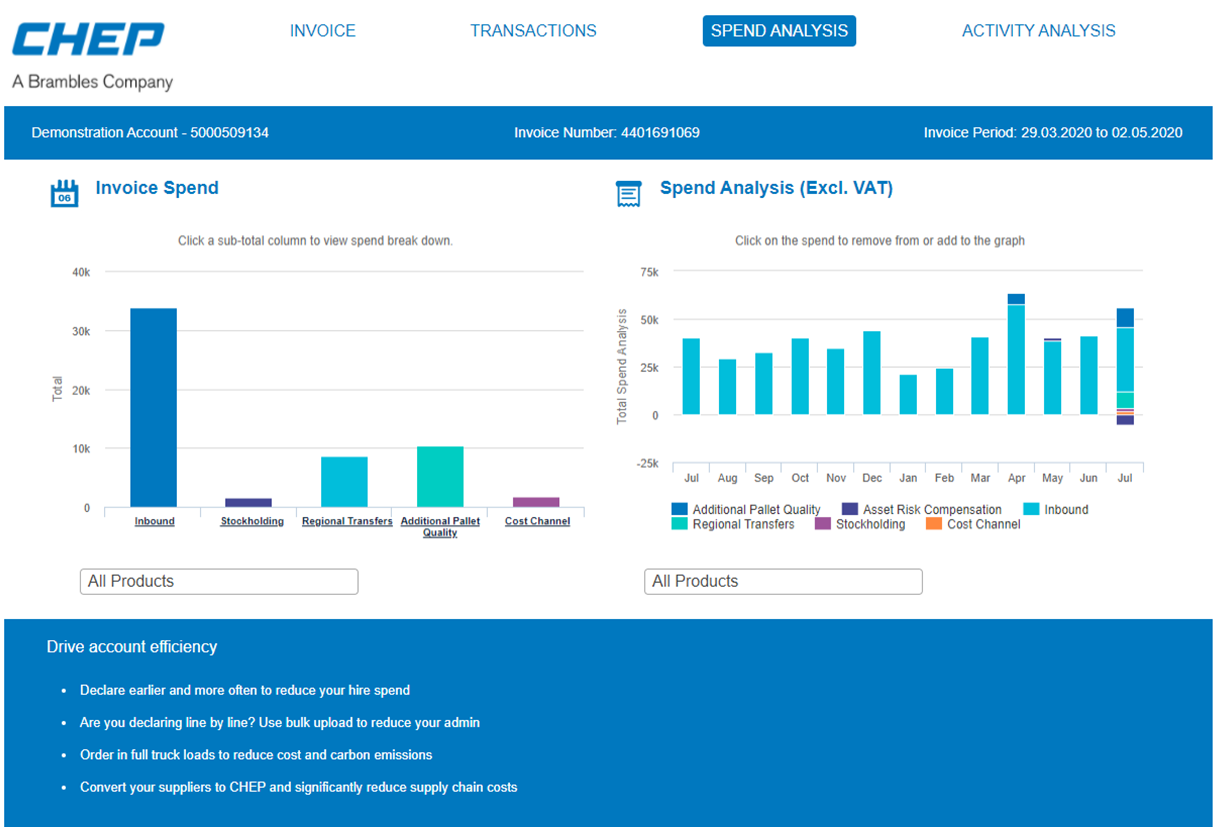The image size is (1214, 827).
Task: Toggle Asset Risk Compensation legend entry
Action: coord(921,509)
